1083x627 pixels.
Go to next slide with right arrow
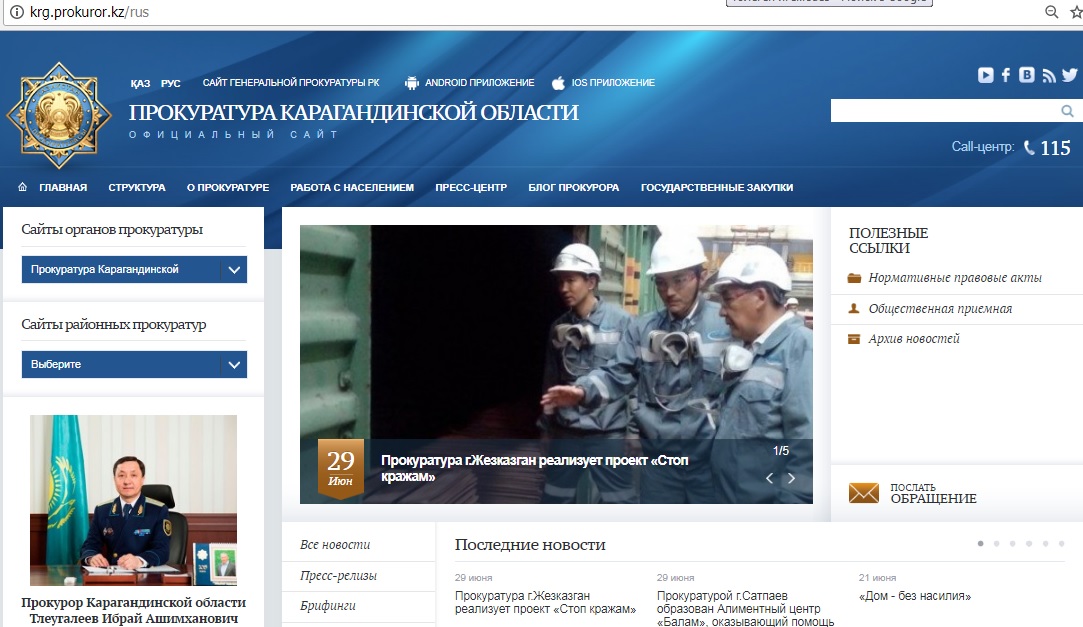(792, 478)
